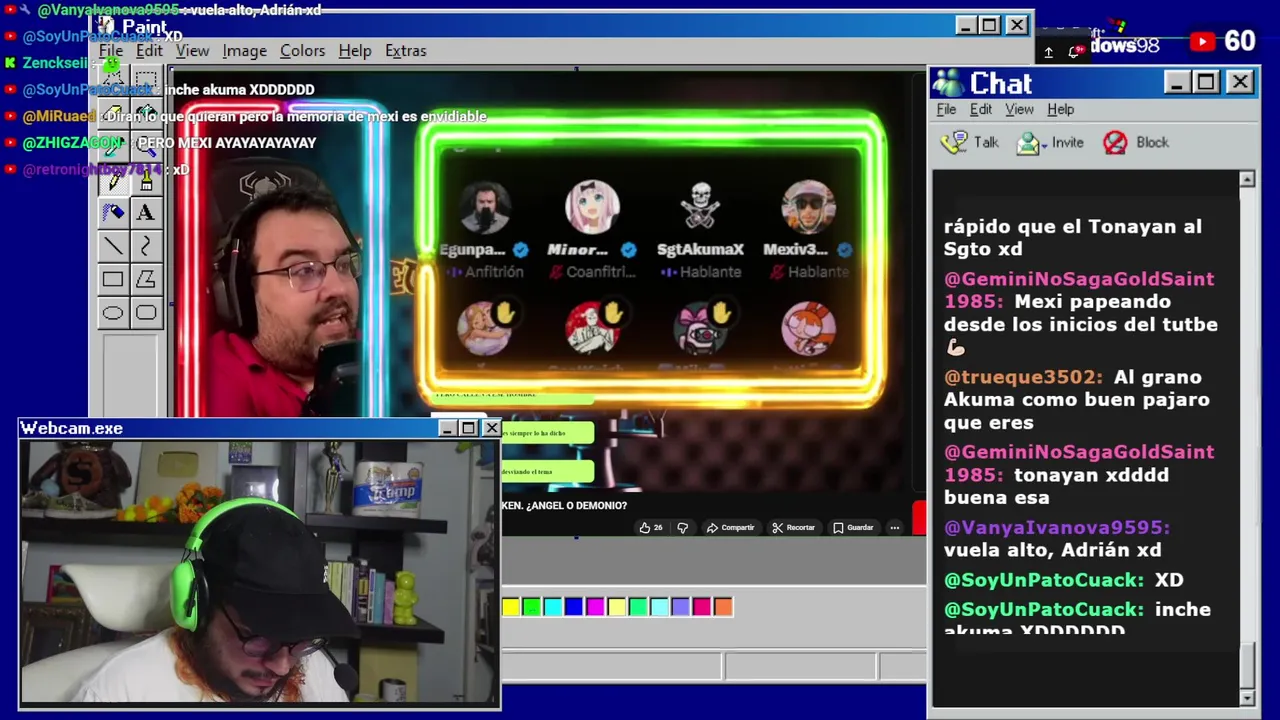This screenshot has width=1280, height=720.
Task: Click the Talk phone icon in Chat
Action: tap(954, 142)
